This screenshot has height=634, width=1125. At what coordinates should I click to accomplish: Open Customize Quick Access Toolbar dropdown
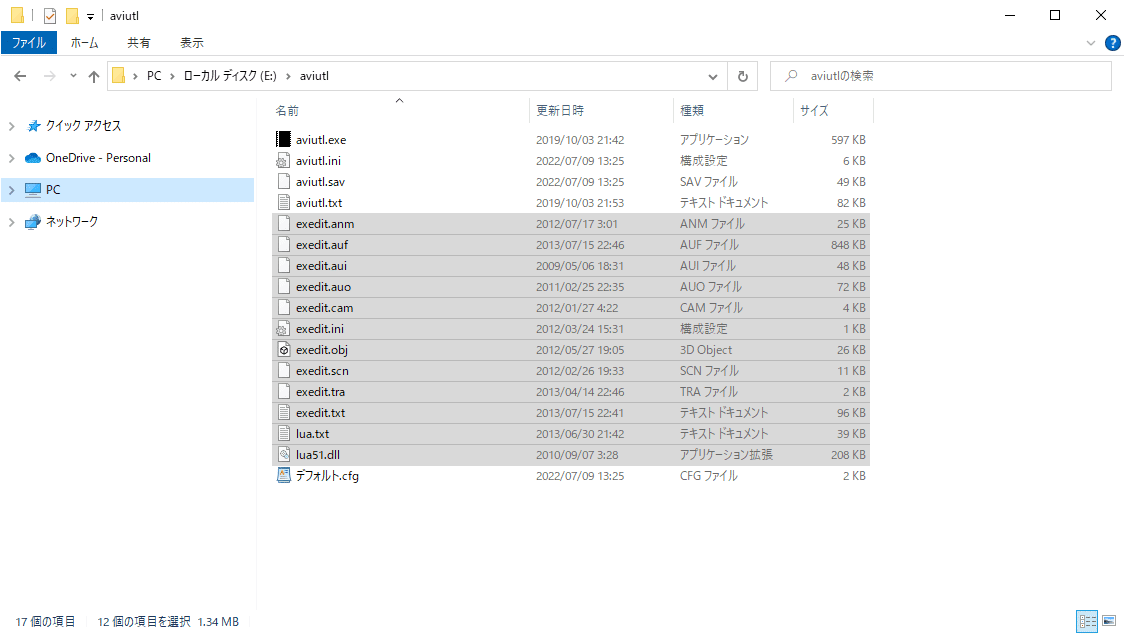[x=90, y=16]
